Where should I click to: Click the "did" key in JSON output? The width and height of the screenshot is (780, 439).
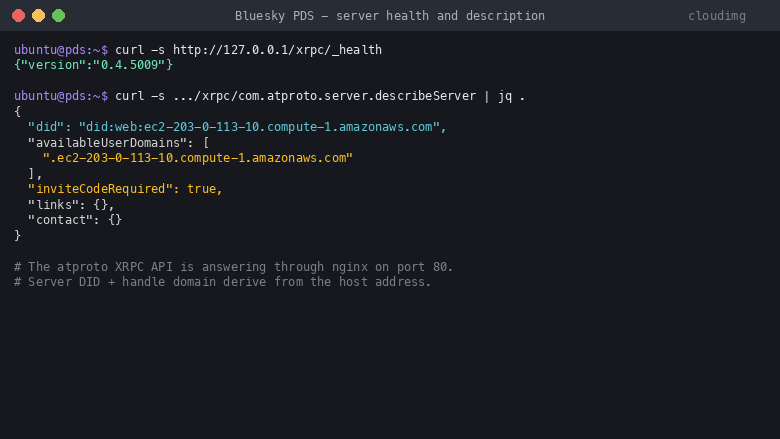click(46, 127)
